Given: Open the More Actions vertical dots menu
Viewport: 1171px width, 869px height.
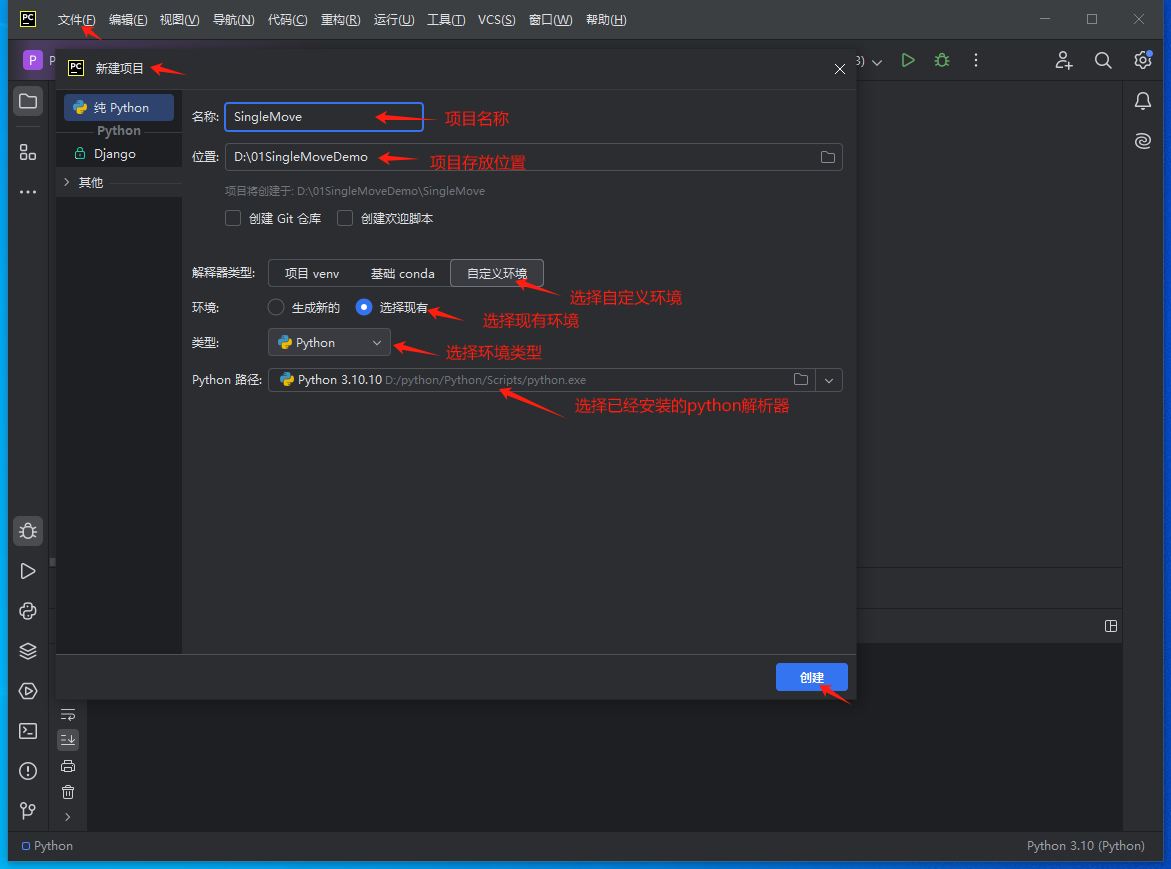Looking at the screenshot, I should 976,60.
